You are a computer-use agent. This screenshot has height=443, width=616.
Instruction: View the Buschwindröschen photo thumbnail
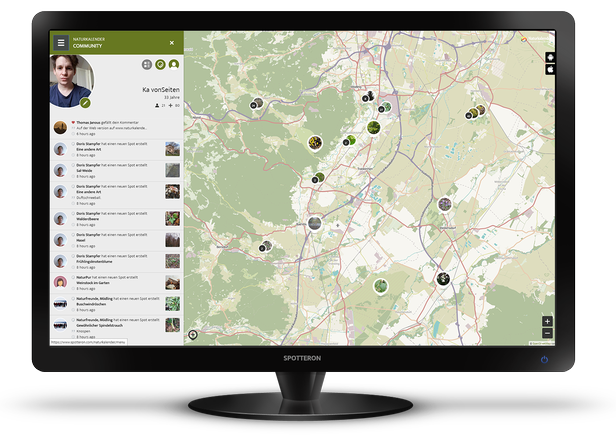(x=172, y=304)
